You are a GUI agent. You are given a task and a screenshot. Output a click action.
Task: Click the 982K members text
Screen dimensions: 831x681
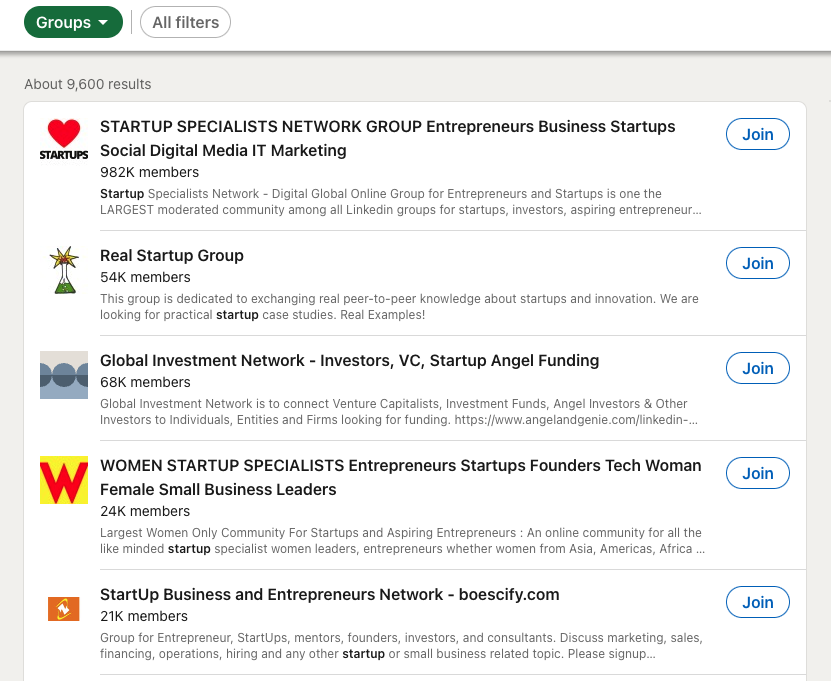(x=149, y=172)
